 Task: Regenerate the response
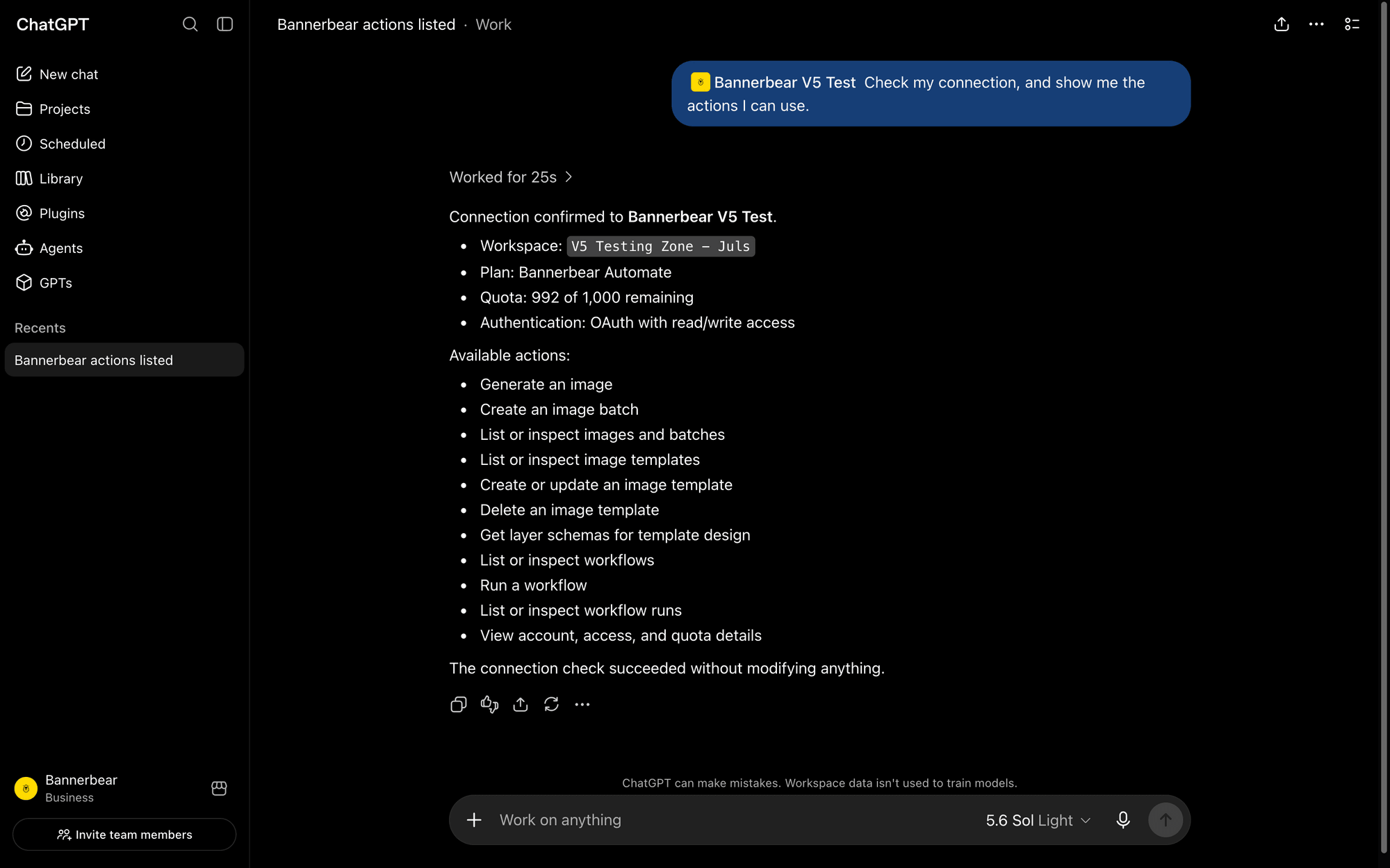point(551,705)
